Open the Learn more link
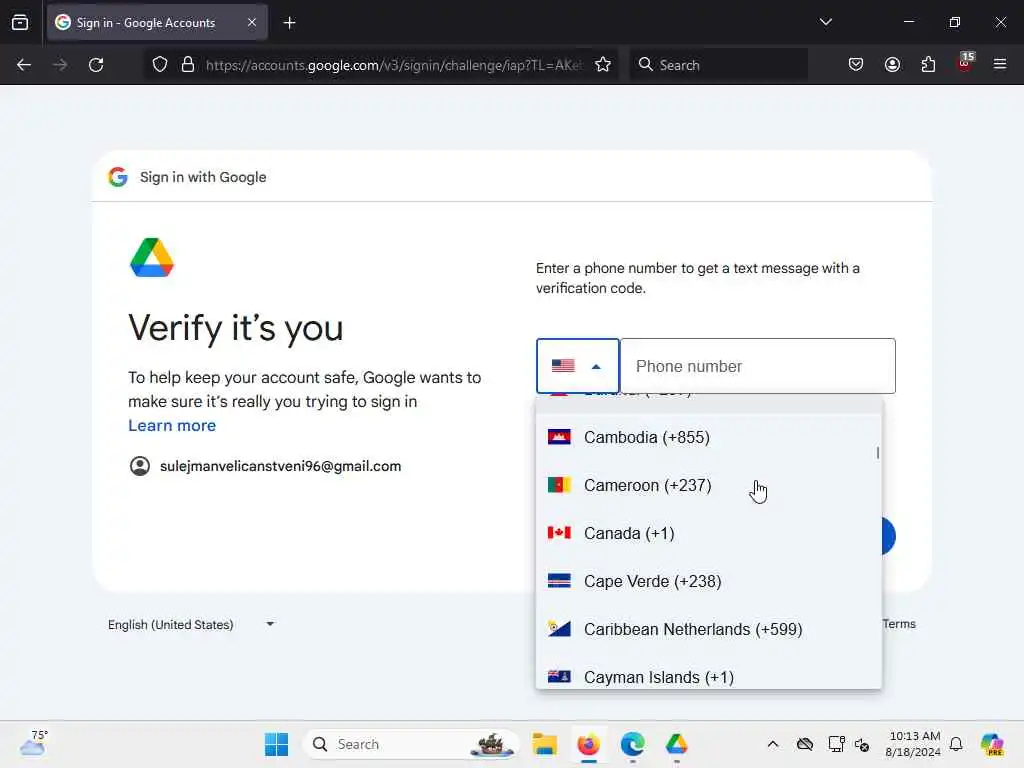This screenshot has width=1024, height=768. [x=172, y=426]
